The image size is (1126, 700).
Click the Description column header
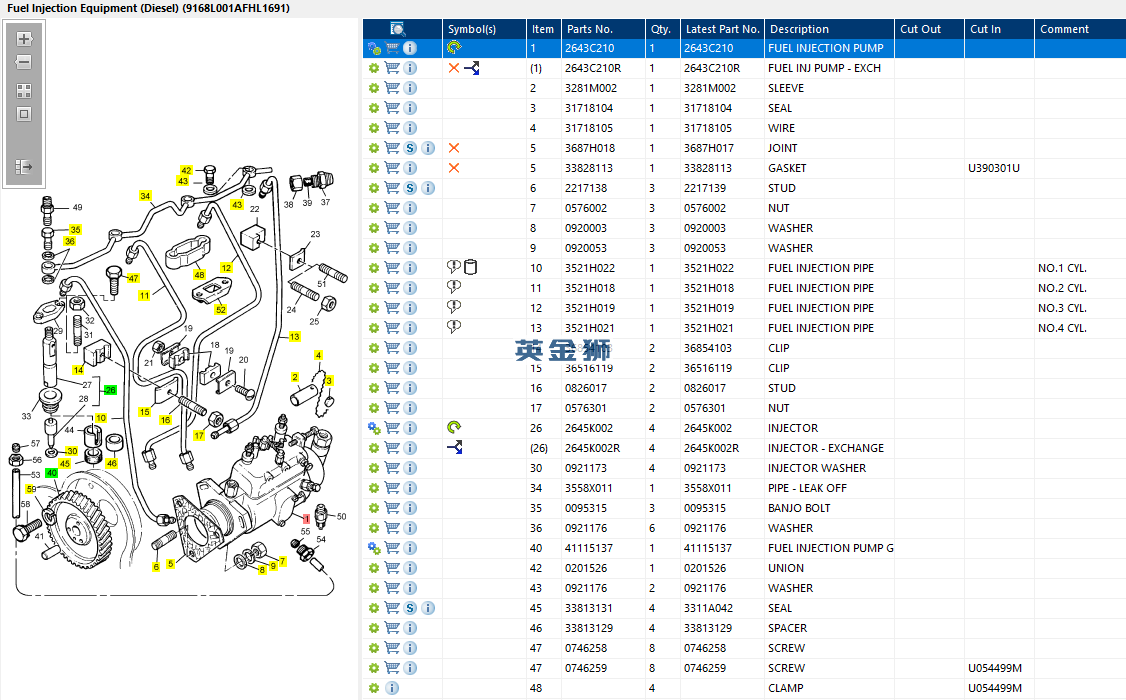799,29
